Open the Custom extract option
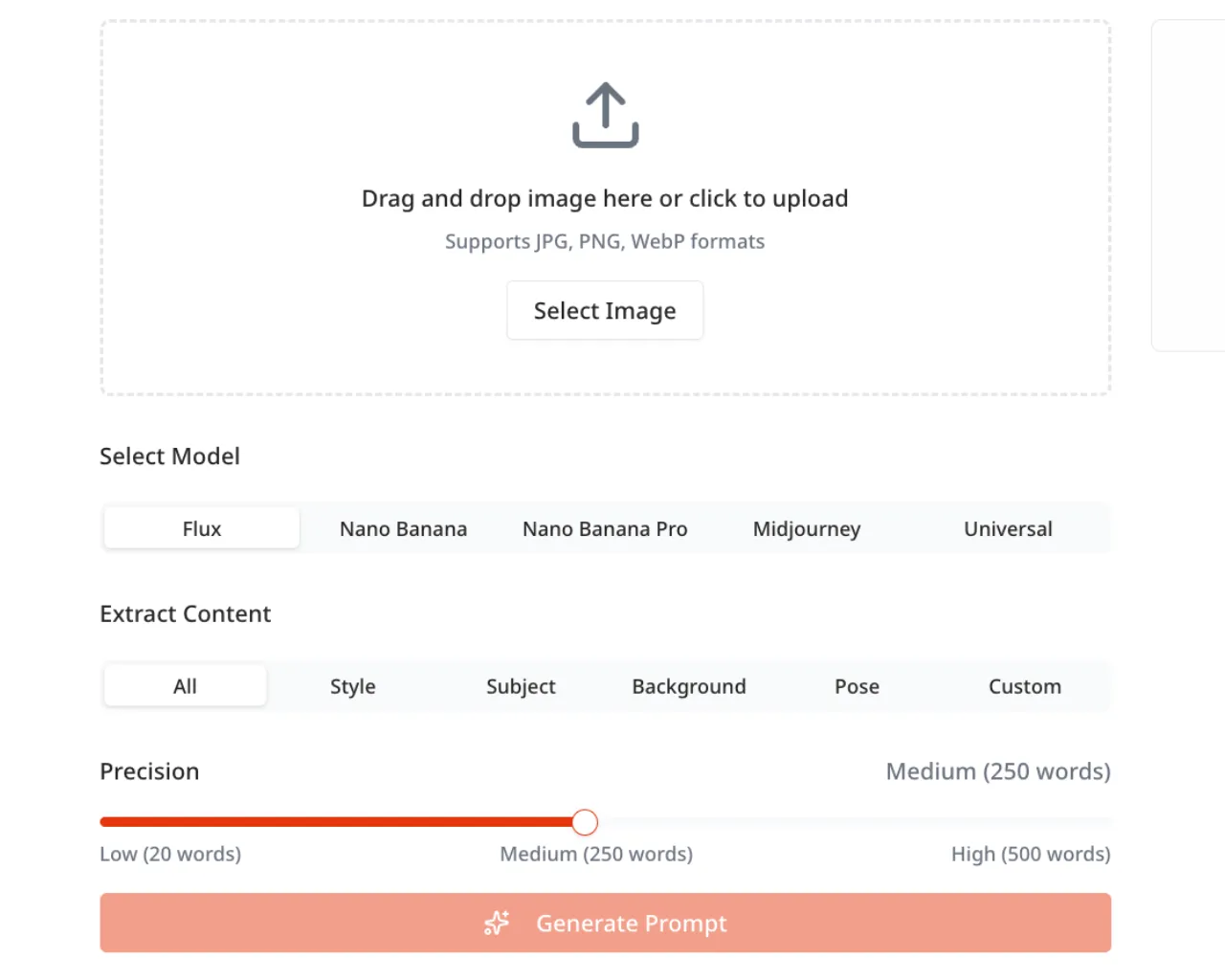Image resolution: width=1225 pixels, height=980 pixels. 1024,686
